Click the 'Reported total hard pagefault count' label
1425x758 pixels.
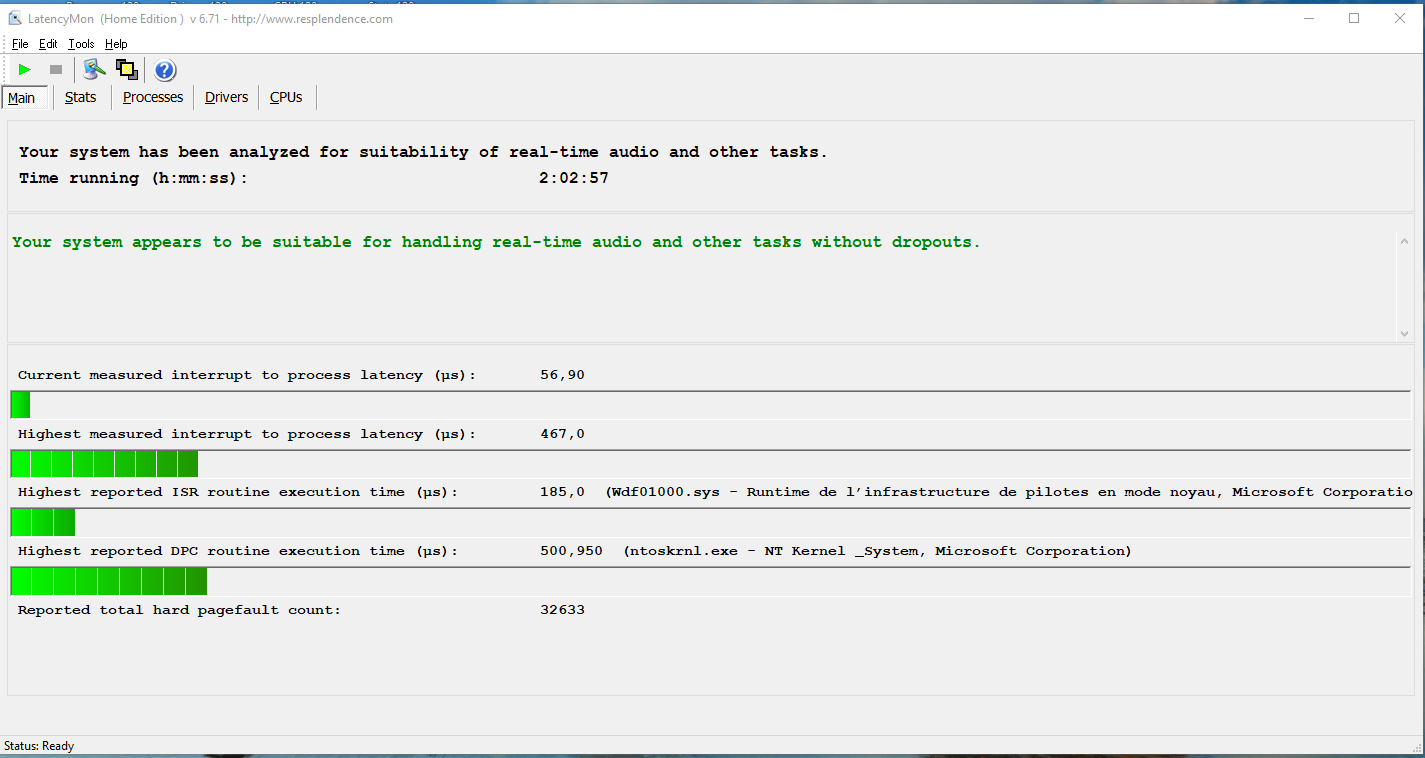pos(179,610)
